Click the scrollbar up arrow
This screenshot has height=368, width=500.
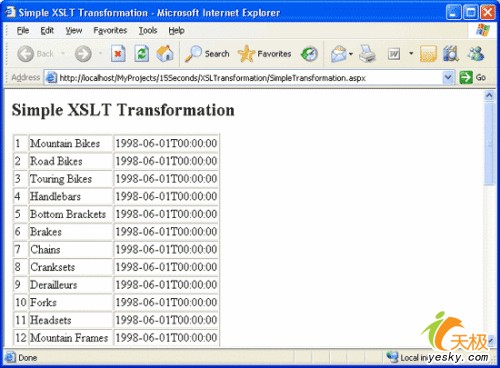click(489, 96)
